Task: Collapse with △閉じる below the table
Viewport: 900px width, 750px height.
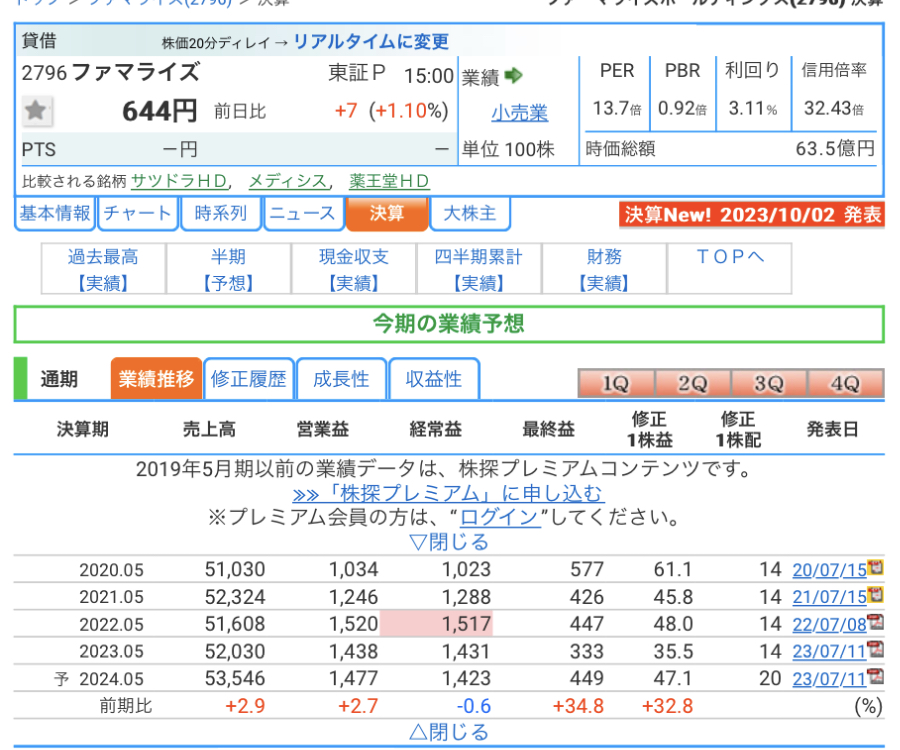Action: click(449, 732)
